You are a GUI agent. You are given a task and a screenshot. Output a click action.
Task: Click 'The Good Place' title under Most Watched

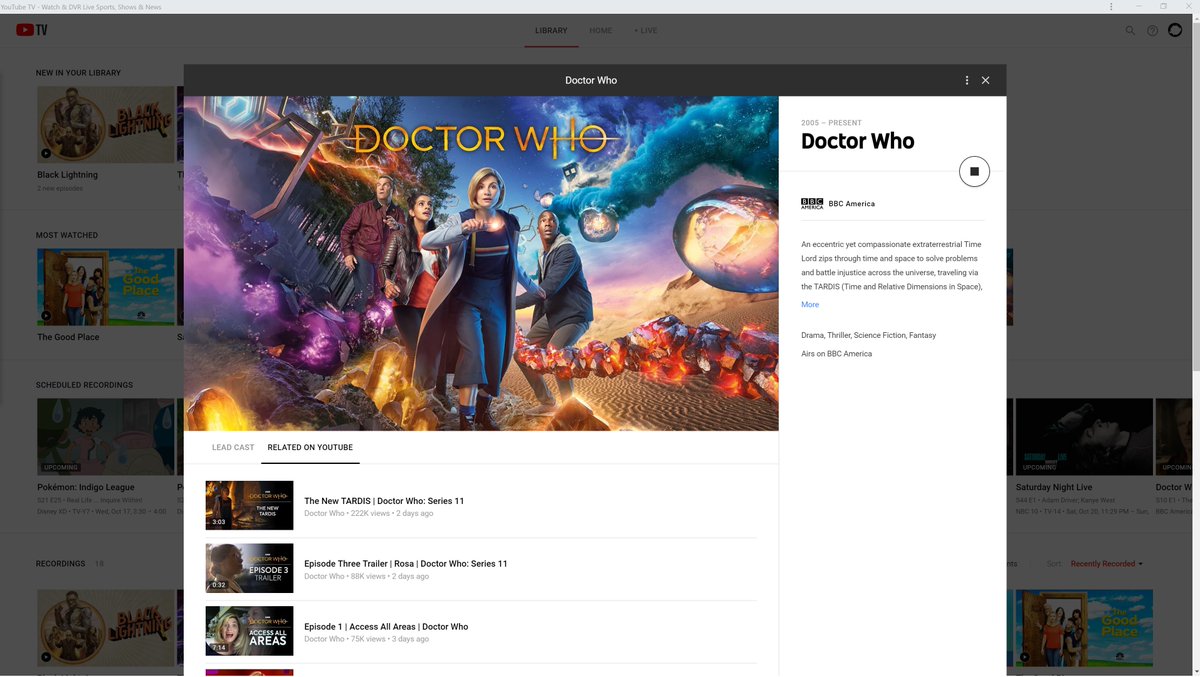point(68,337)
